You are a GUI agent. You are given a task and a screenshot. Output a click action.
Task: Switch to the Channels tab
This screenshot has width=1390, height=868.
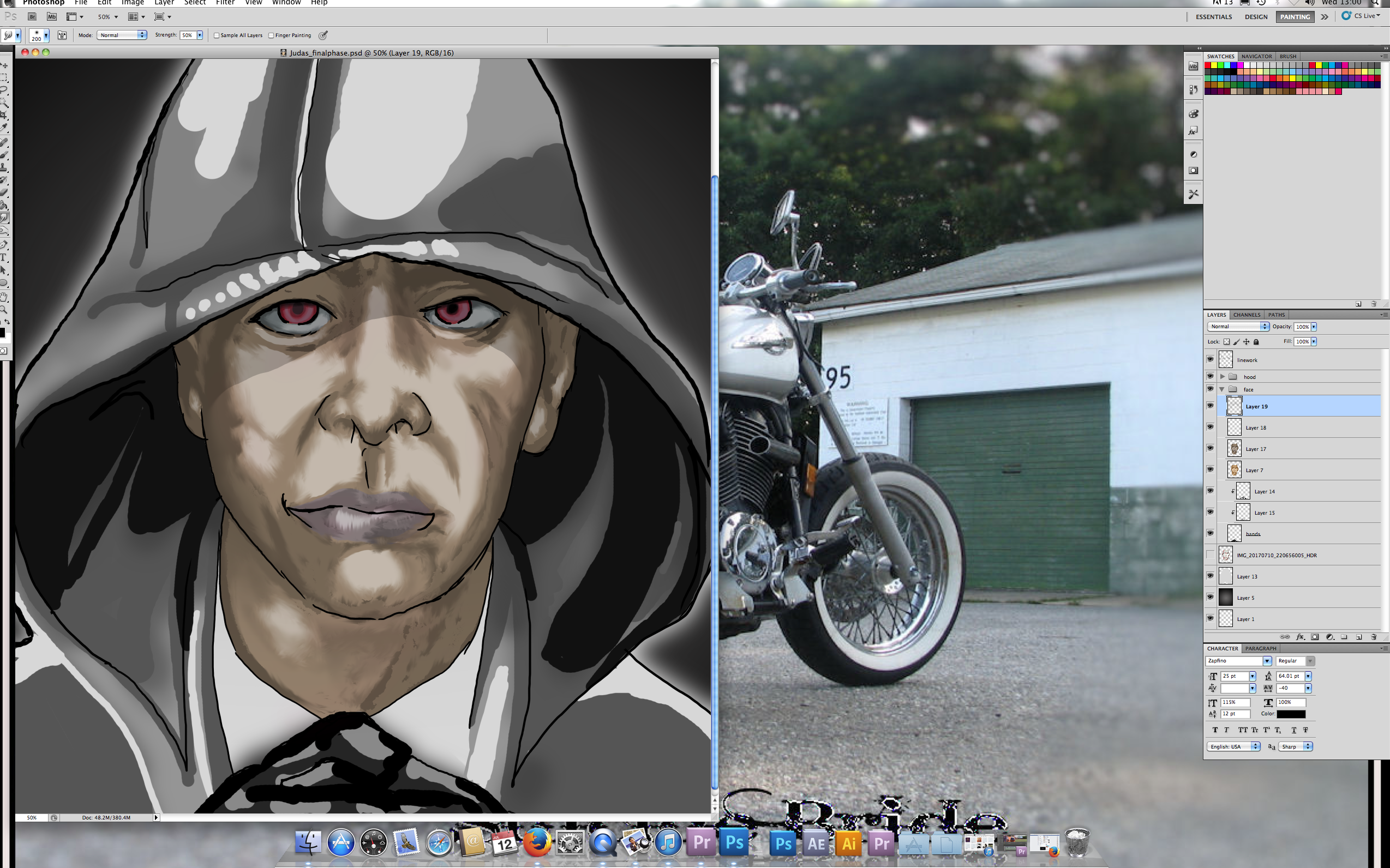point(1247,315)
